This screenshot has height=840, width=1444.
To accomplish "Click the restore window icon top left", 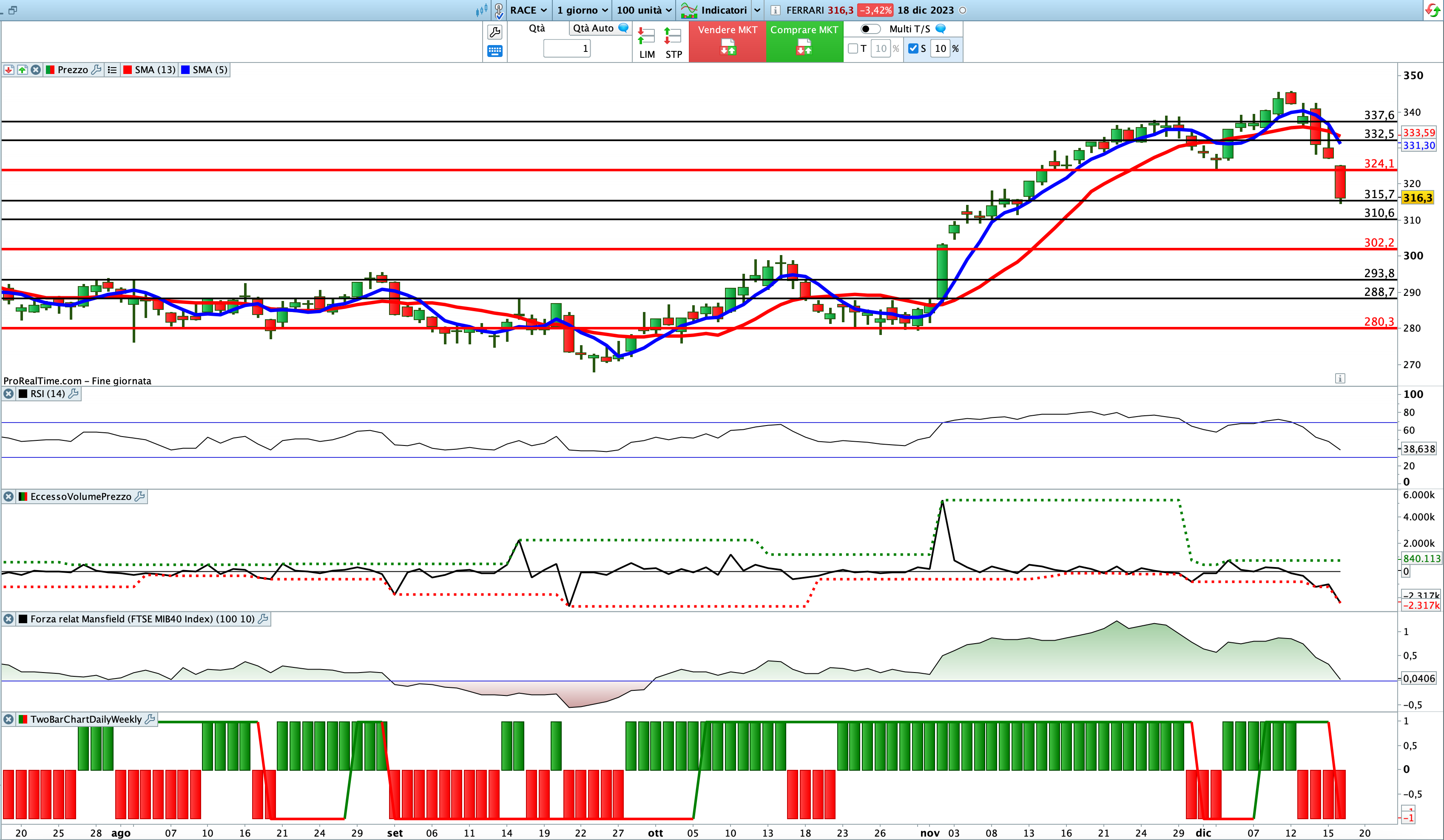I will [13, 10].
